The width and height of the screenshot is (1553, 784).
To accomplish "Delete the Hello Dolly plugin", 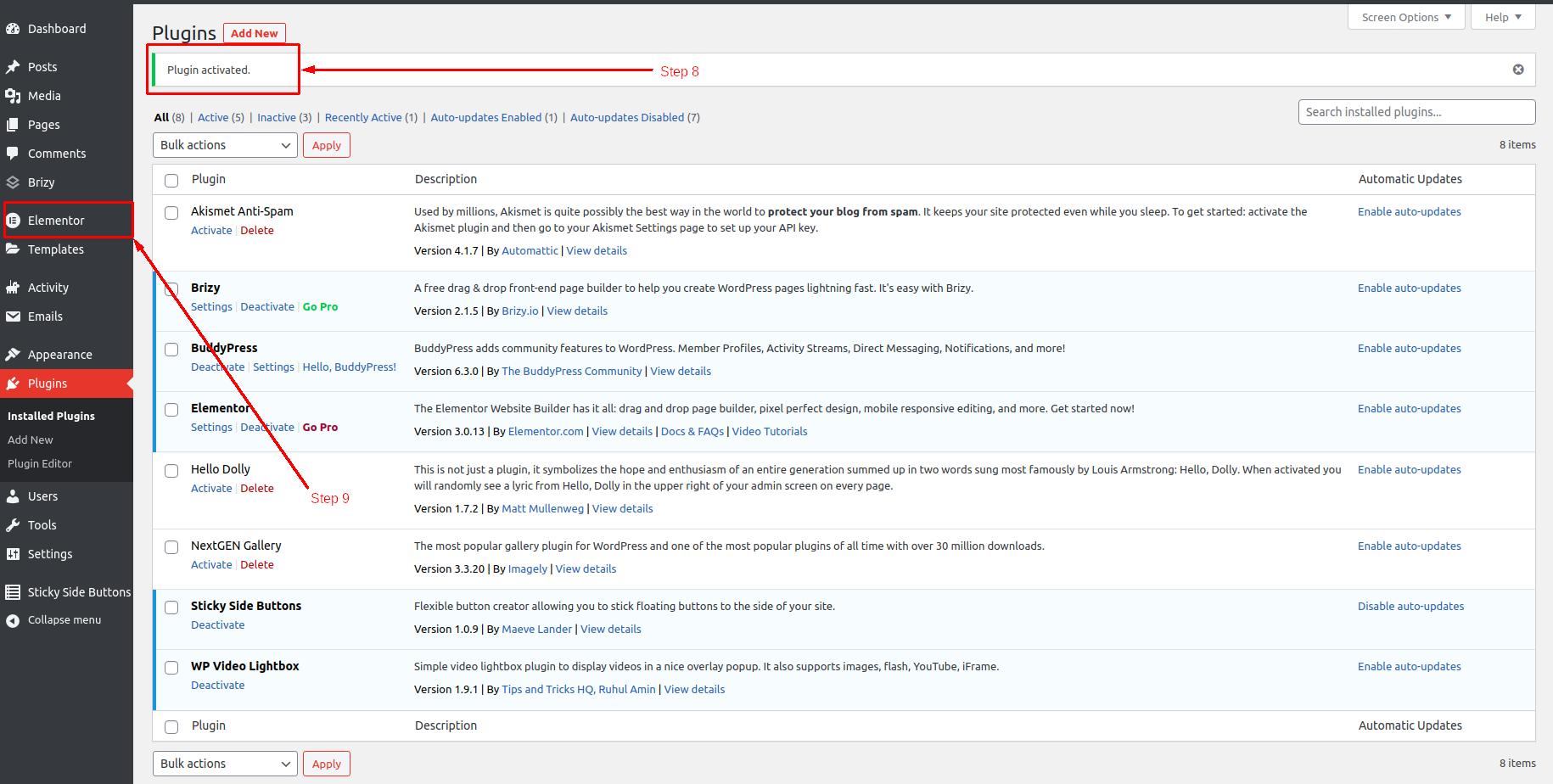I will pyautogui.click(x=257, y=488).
